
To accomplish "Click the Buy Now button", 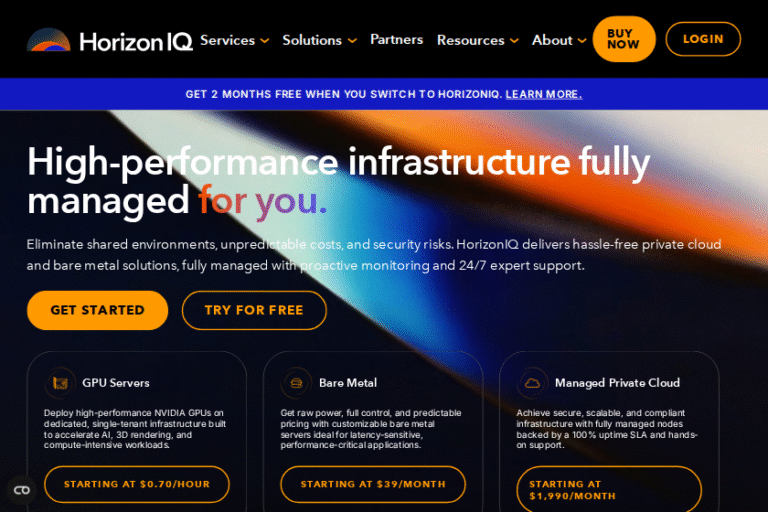I will coord(624,39).
